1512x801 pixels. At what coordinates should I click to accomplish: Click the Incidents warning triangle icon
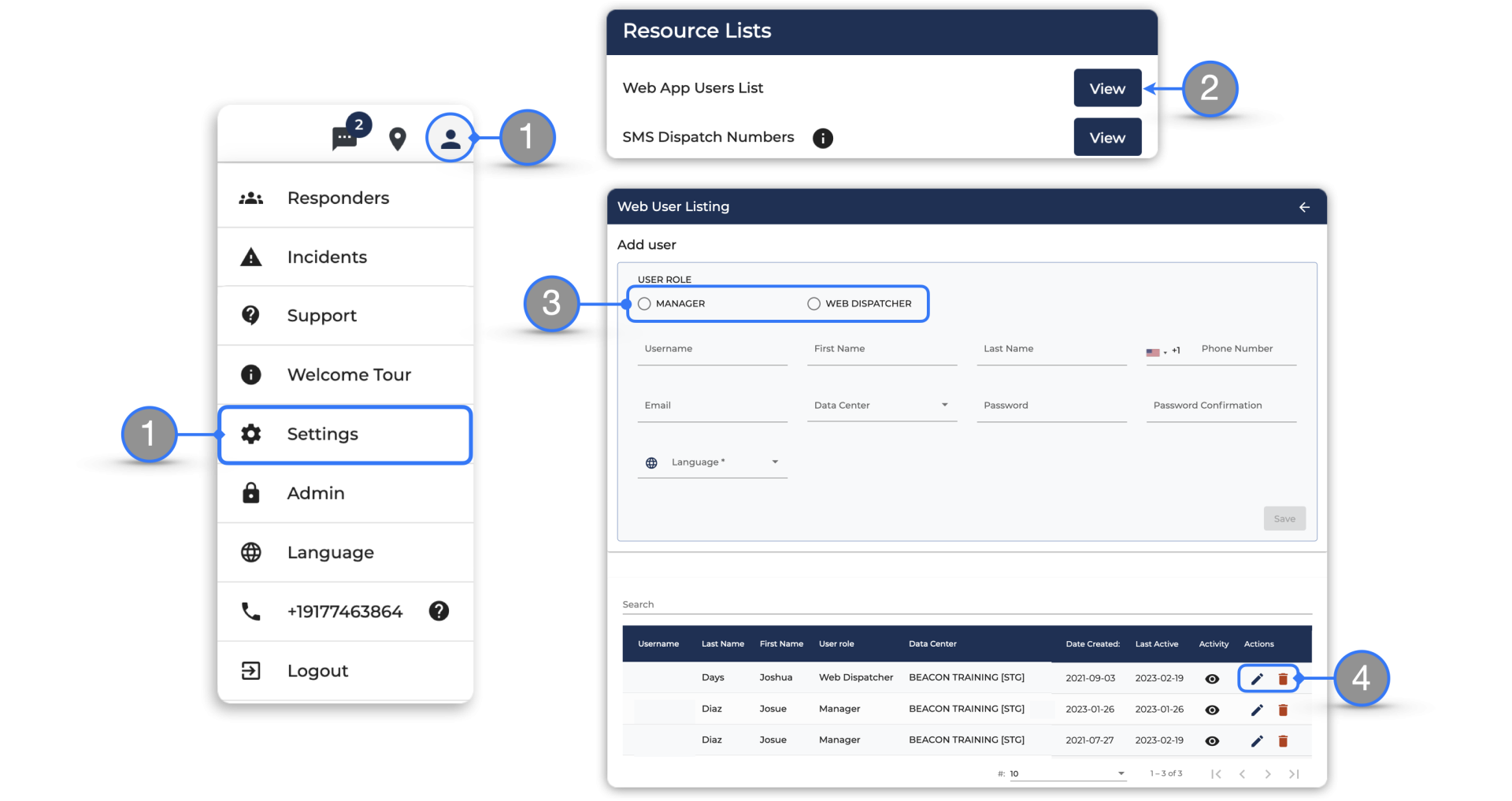click(251, 257)
